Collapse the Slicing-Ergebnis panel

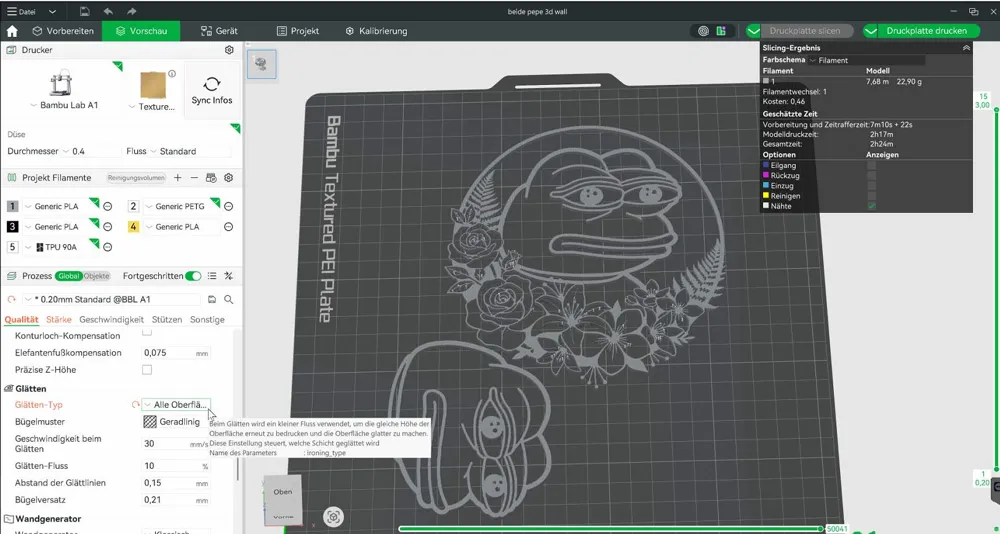(966, 48)
